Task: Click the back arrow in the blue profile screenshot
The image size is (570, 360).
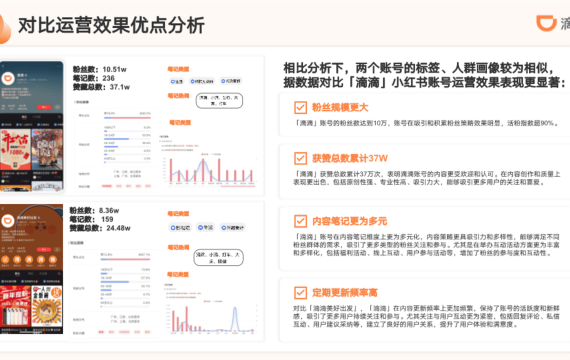Action: (x=3, y=66)
